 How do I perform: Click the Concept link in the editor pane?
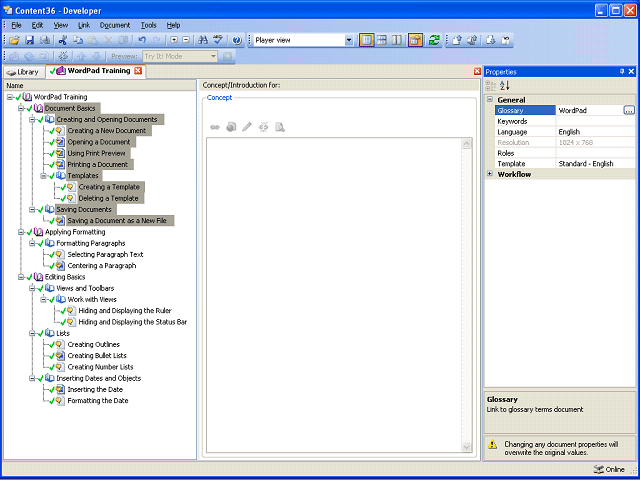tap(219, 98)
